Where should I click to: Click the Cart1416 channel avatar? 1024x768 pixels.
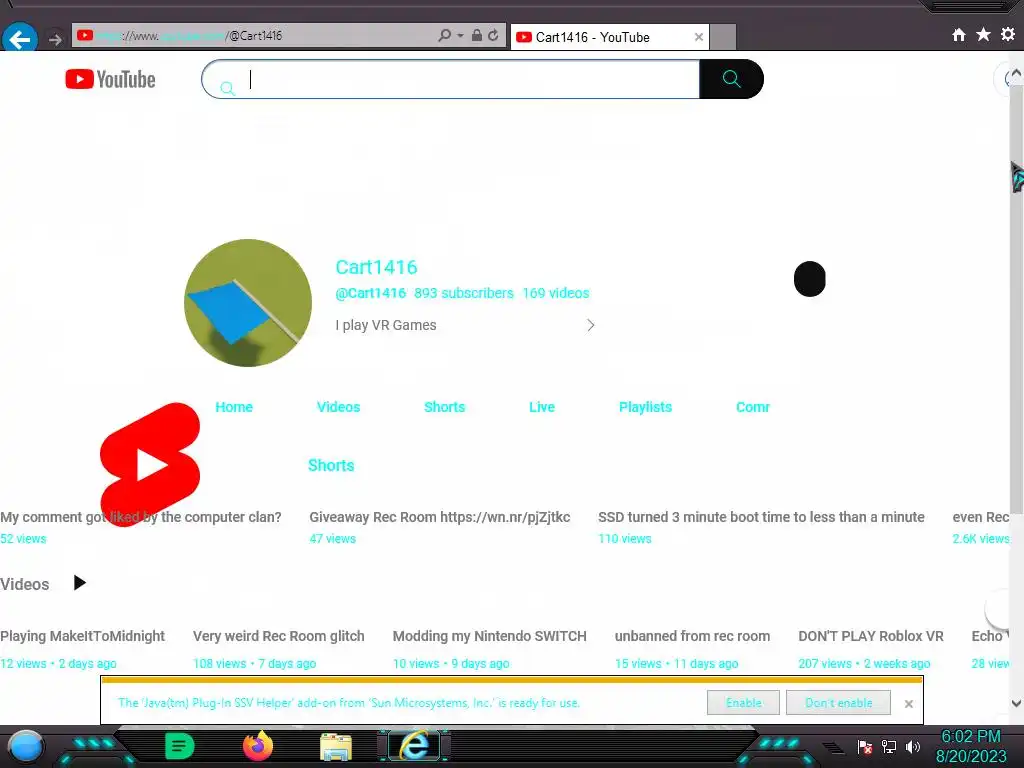pos(248,303)
